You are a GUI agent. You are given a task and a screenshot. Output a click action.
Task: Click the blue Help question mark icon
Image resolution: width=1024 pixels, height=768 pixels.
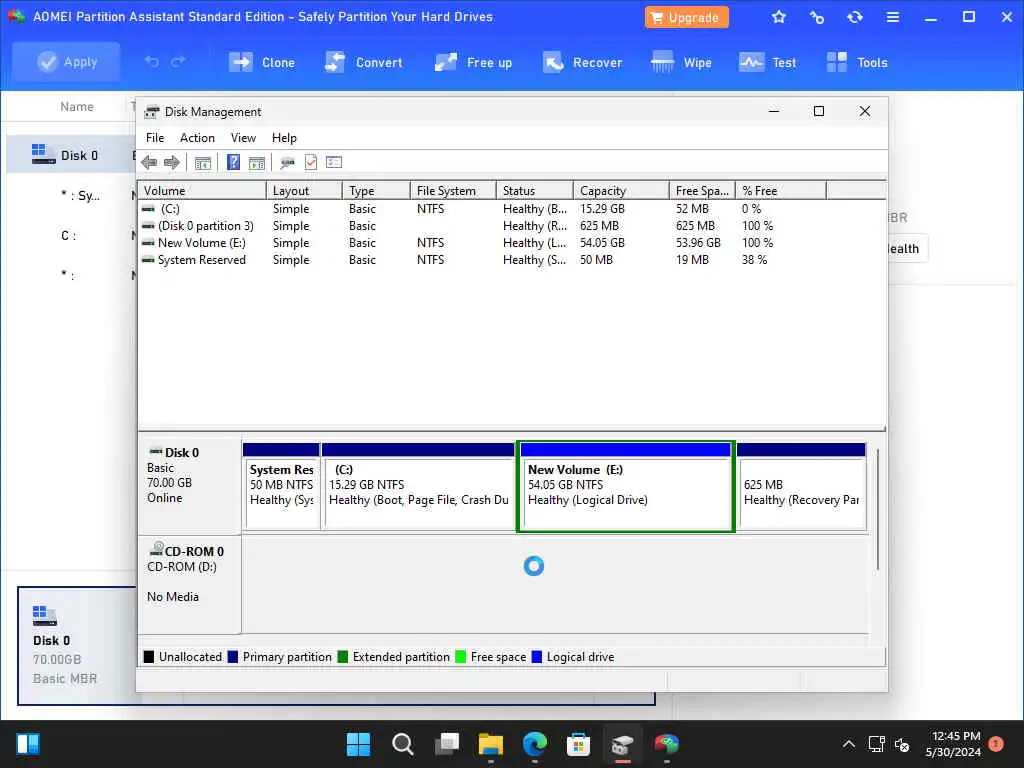coord(233,162)
